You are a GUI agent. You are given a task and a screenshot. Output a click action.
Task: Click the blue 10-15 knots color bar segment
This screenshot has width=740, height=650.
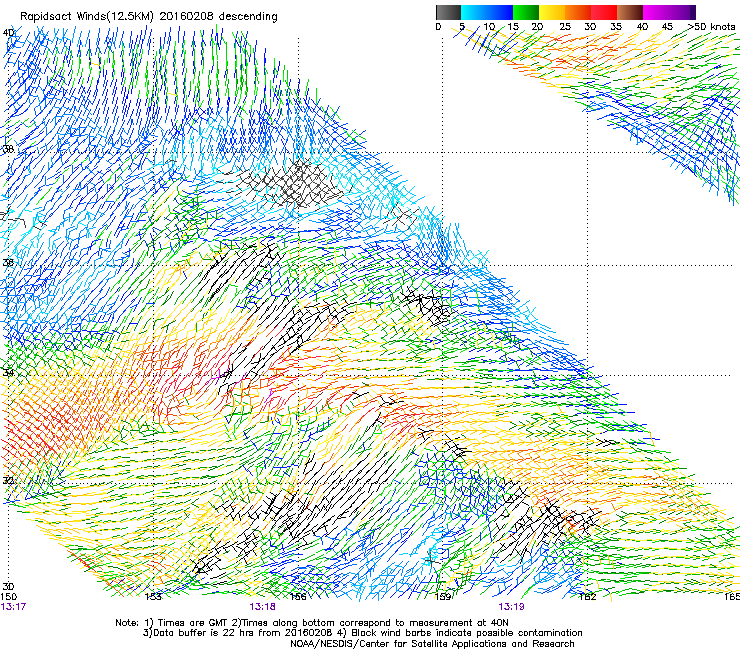(500, 12)
